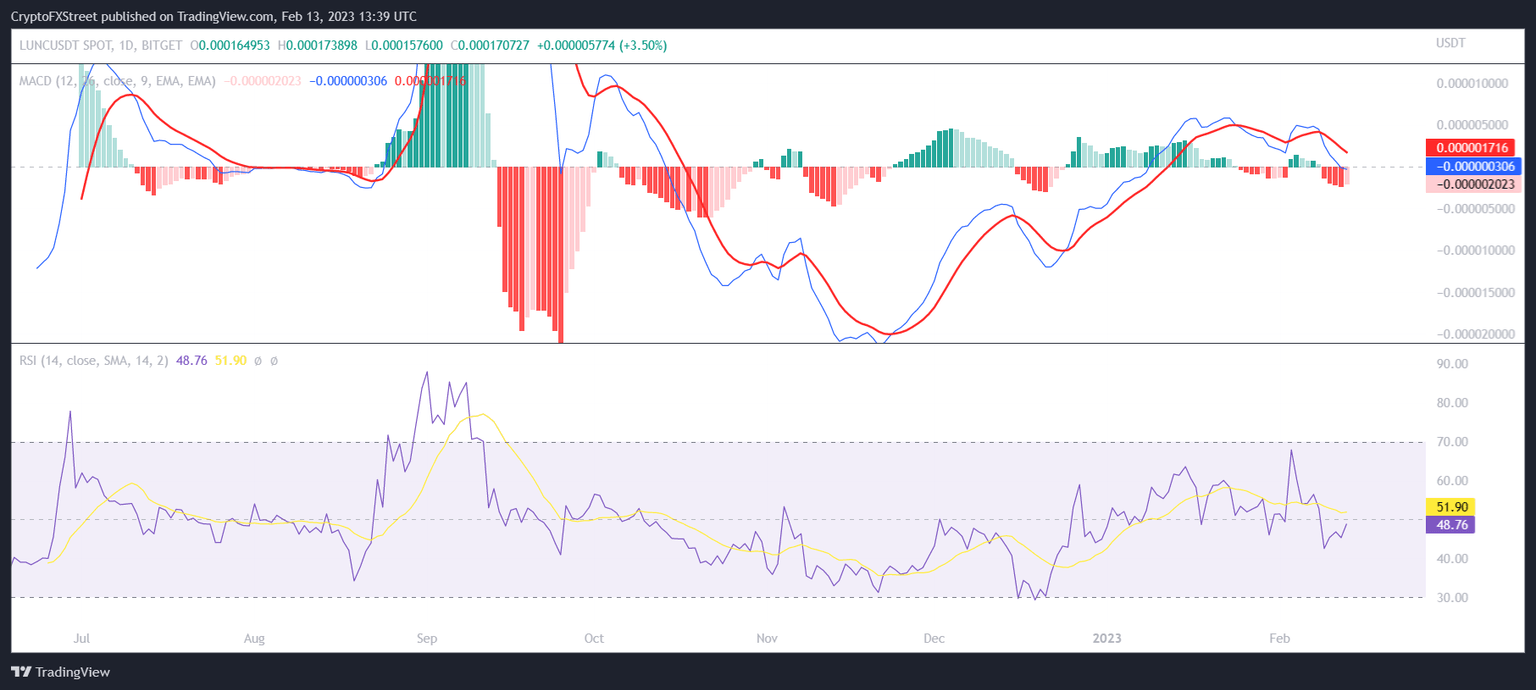Click the second ø icon in RSI legend

pos(273,360)
